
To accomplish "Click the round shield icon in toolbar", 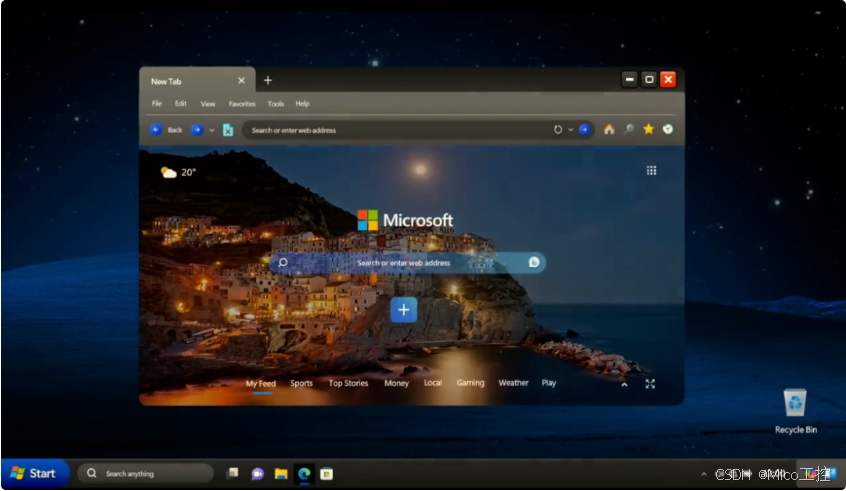I will pos(668,129).
